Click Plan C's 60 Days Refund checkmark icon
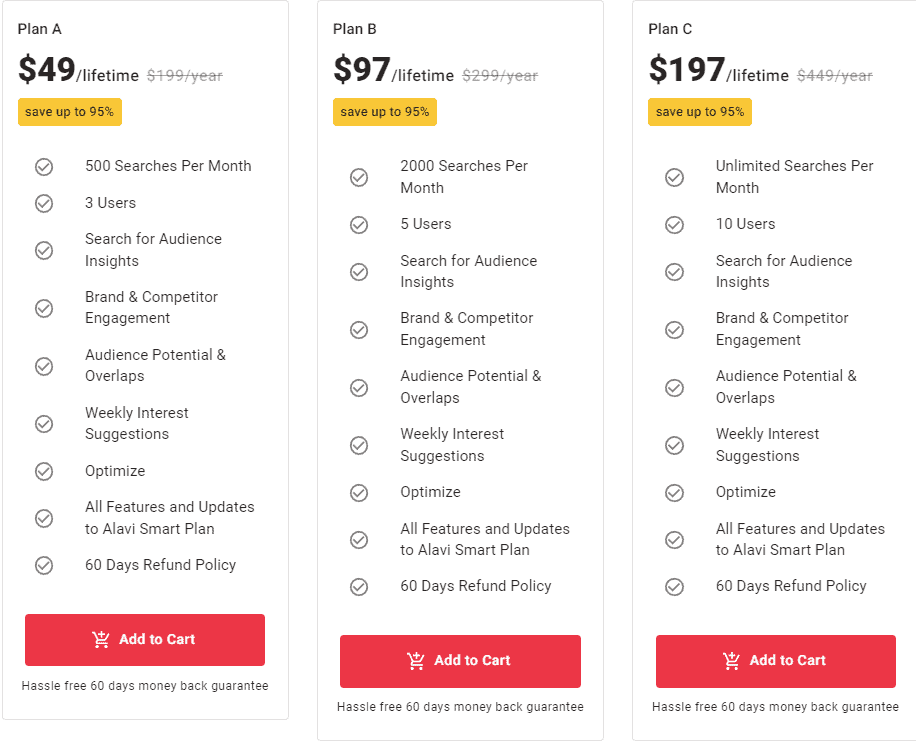 coord(675,587)
